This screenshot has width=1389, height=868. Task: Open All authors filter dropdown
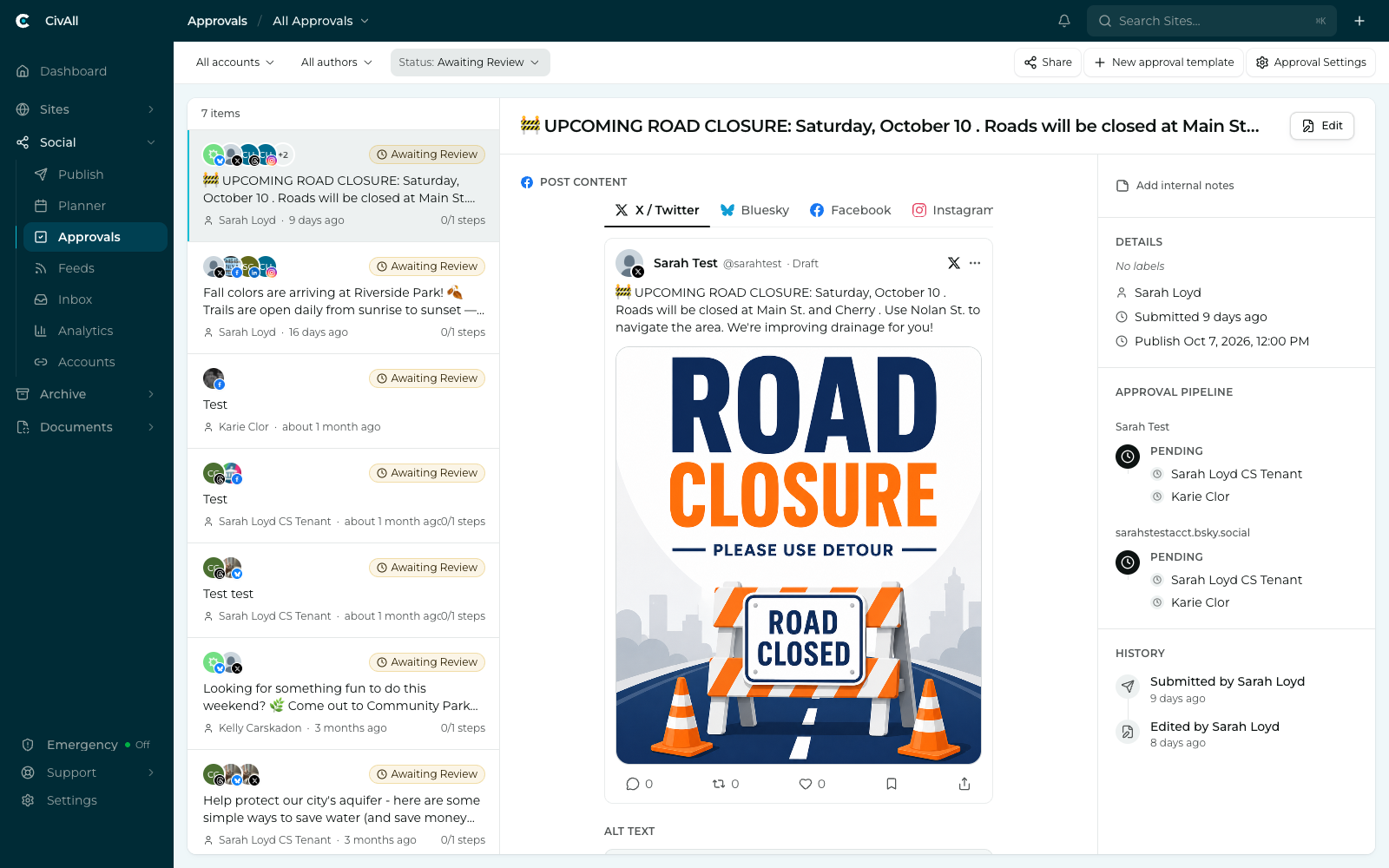click(337, 62)
